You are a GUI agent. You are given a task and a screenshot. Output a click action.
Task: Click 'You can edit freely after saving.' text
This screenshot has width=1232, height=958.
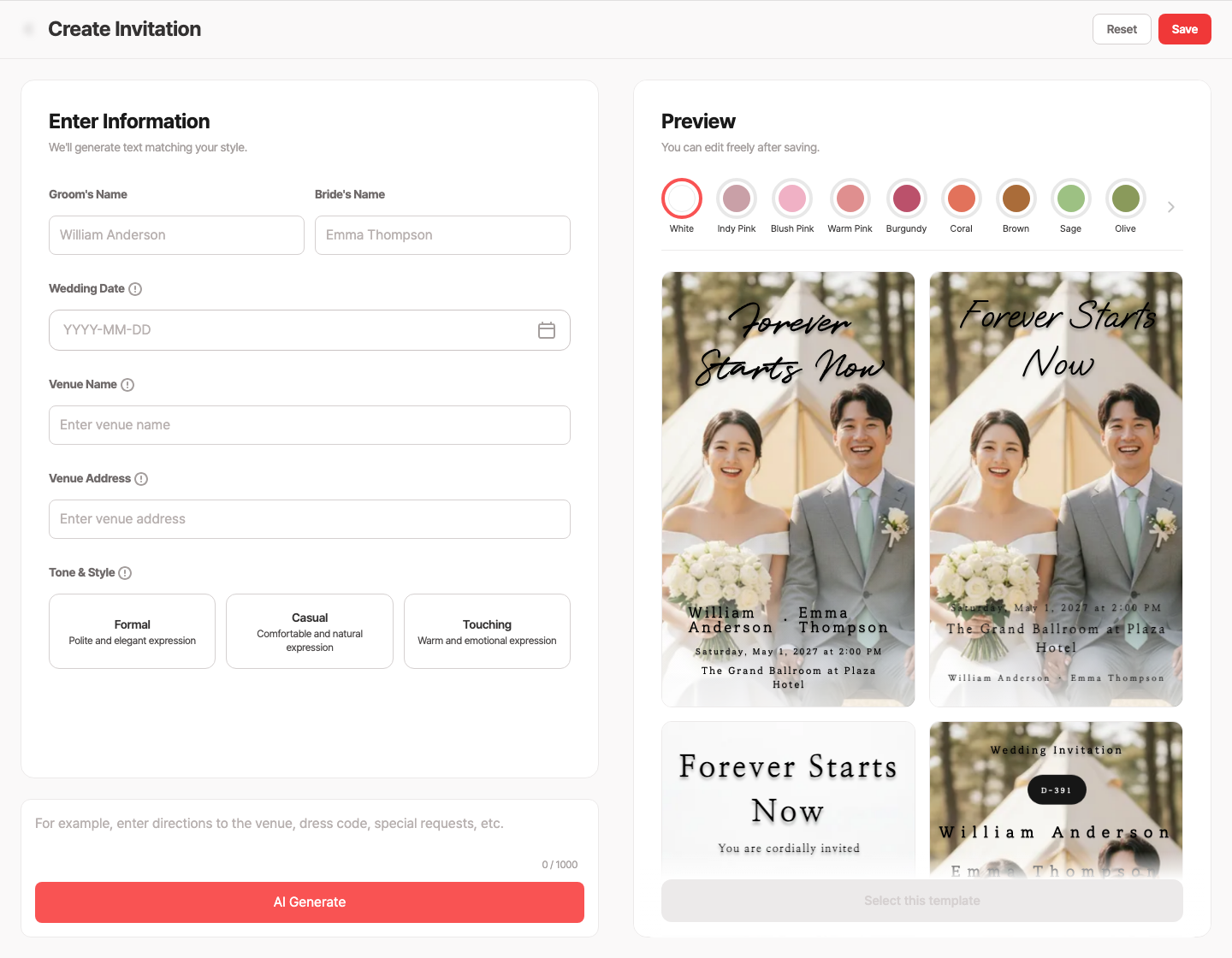pos(740,147)
